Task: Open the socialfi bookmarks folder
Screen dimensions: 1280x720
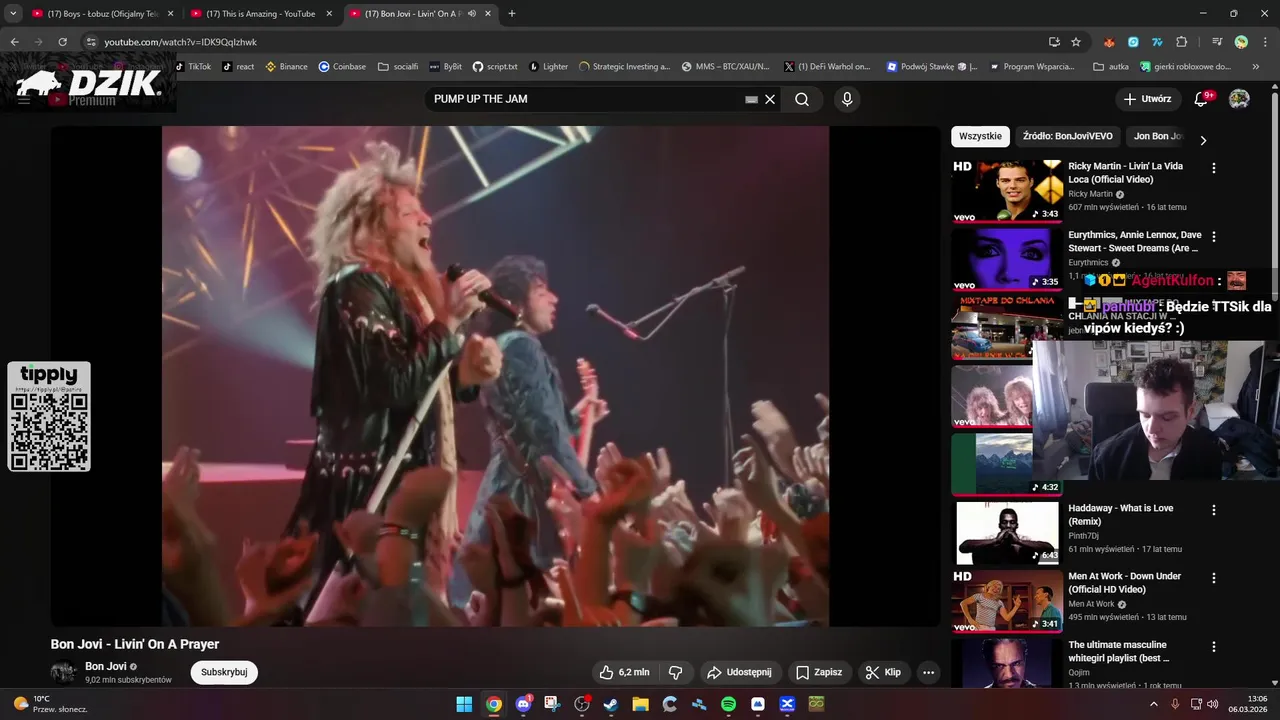Action: coord(398,67)
